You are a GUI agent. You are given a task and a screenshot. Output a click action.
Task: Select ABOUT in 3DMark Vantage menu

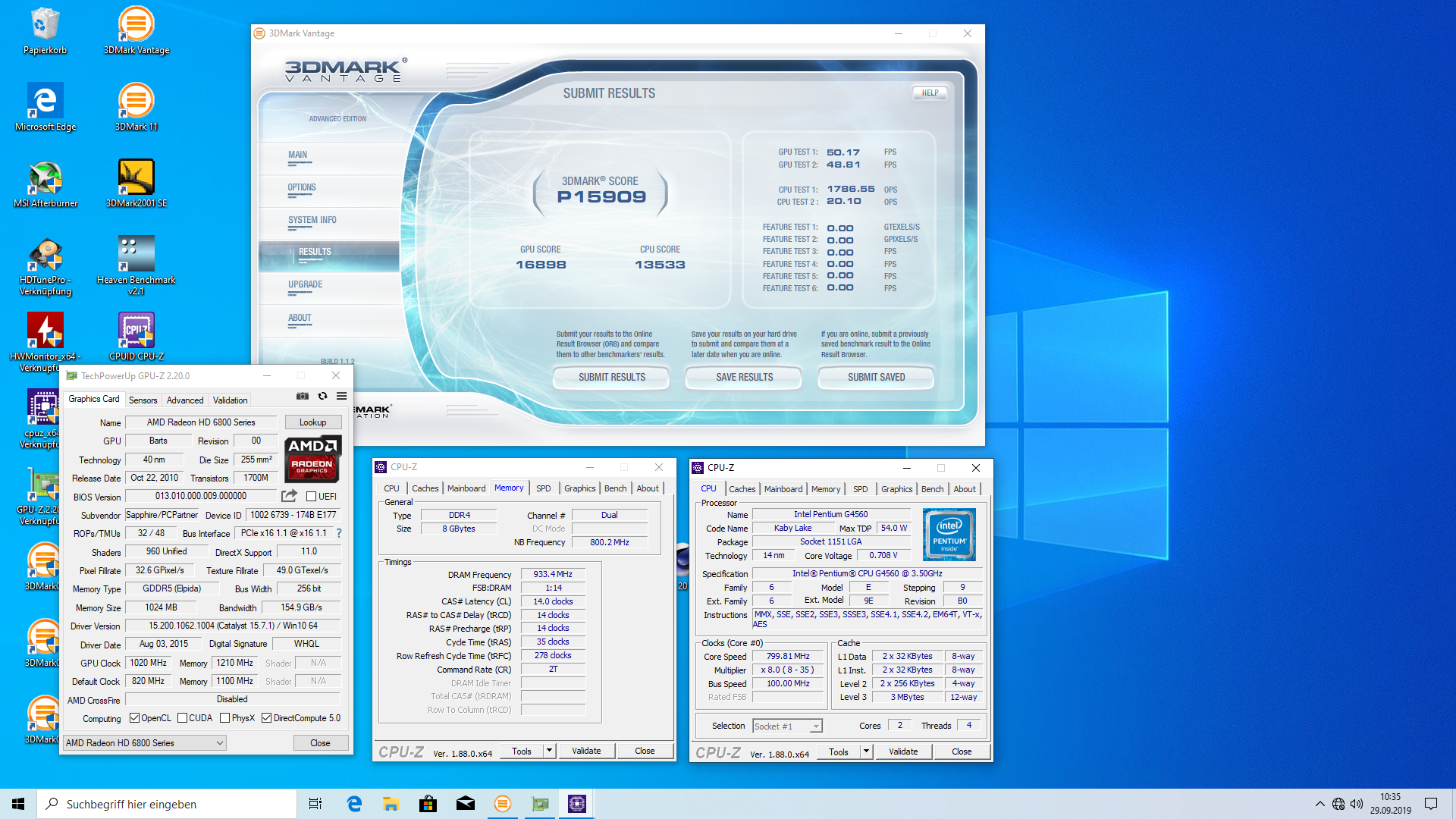coord(300,318)
